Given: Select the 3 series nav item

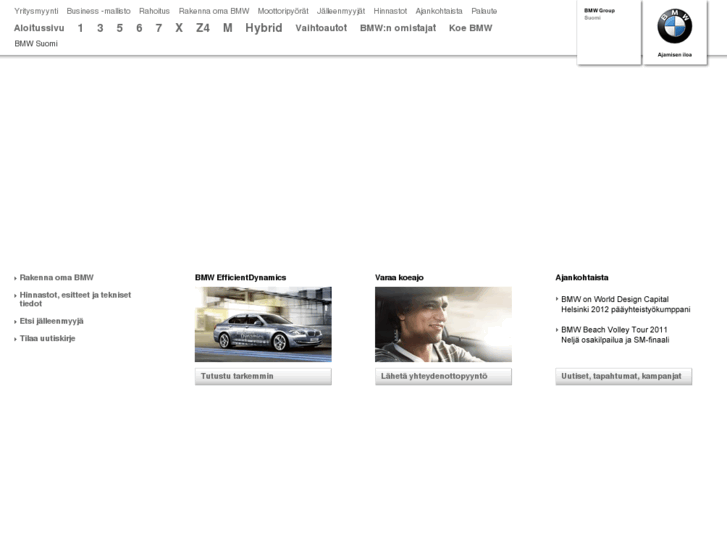Looking at the screenshot, I should (x=100, y=28).
